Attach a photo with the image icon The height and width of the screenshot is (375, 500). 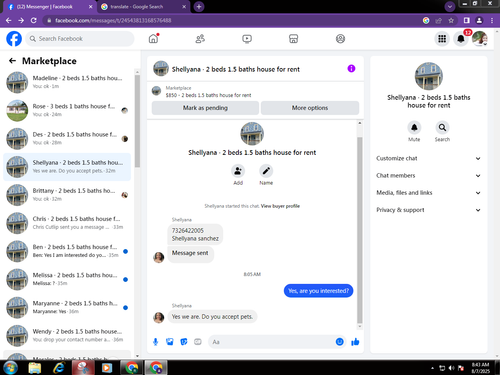170,342
